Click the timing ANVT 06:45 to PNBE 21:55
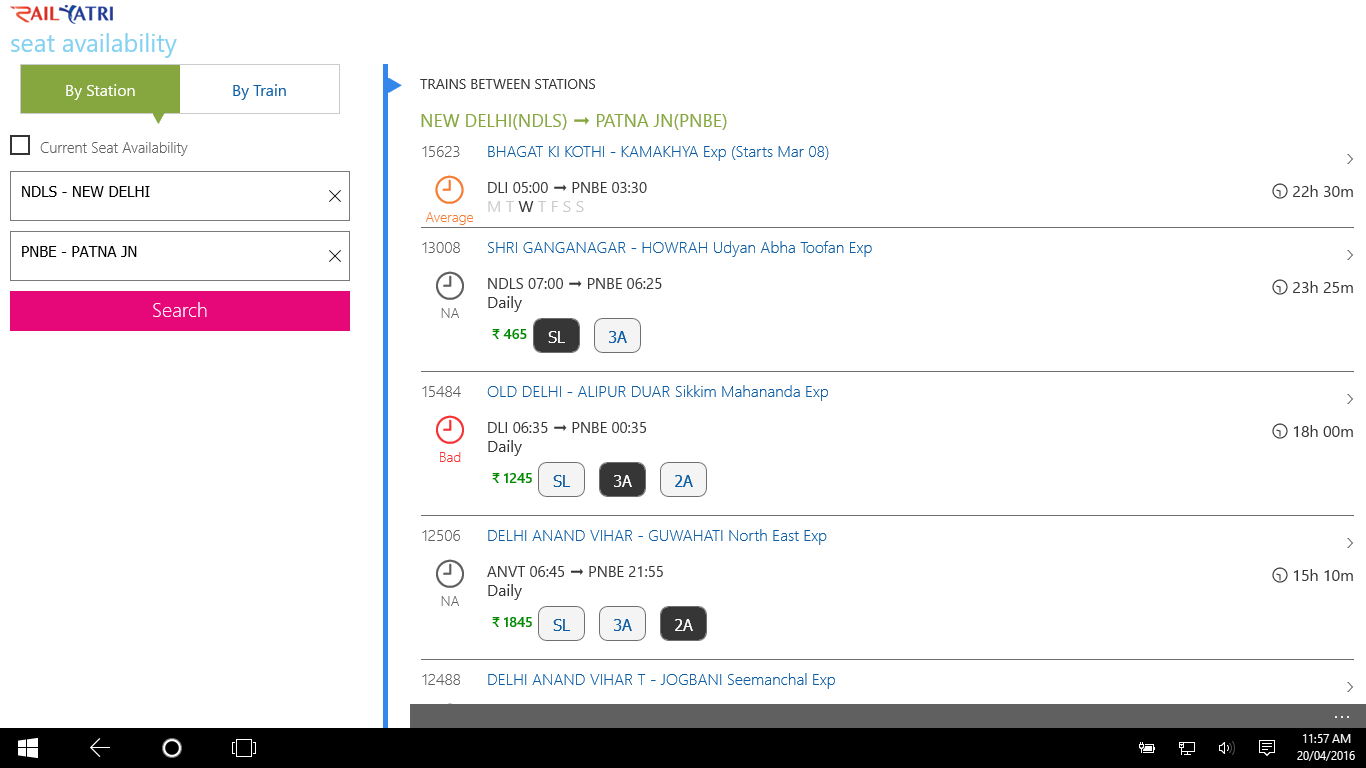This screenshot has width=1366, height=768. pos(575,572)
